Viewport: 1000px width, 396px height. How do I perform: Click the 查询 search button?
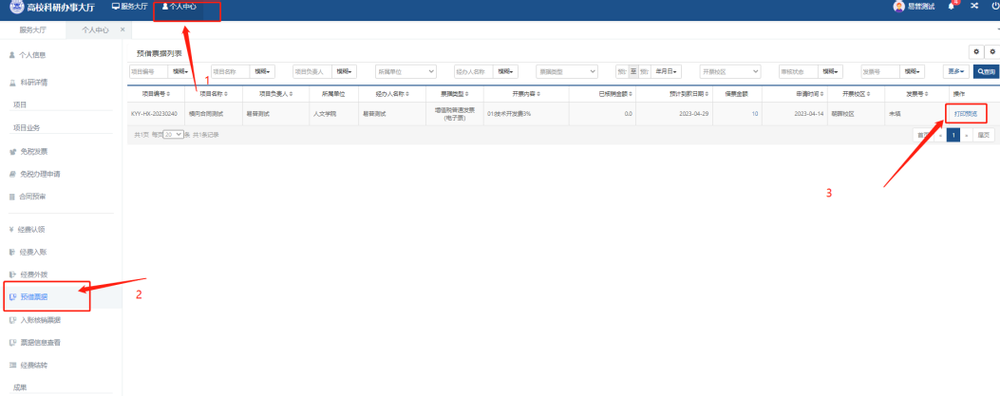[x=986, y=72]
